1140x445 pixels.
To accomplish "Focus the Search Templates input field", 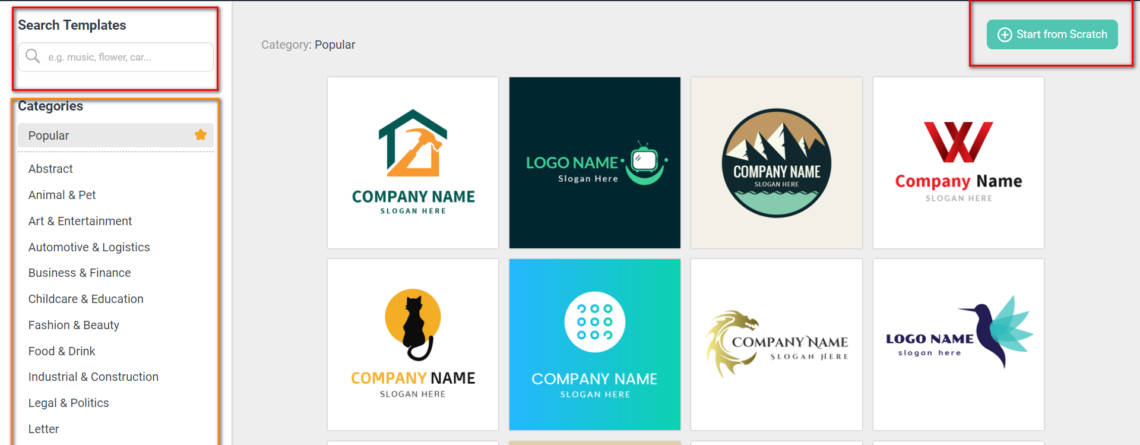I will (116, 57).
